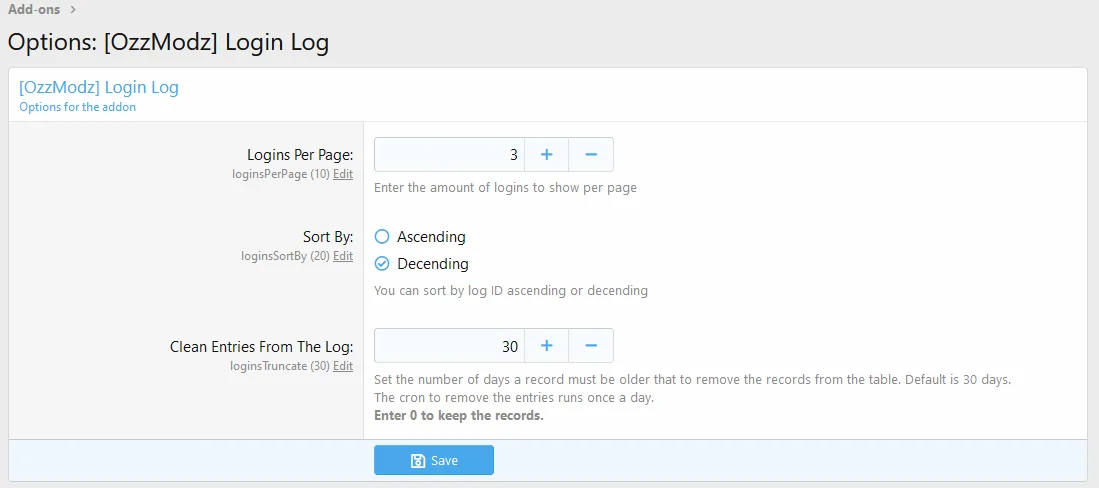Focus the Logins Per Page number field
The width and height of the screenshot is (1099, 488).
tap(449, 155)
